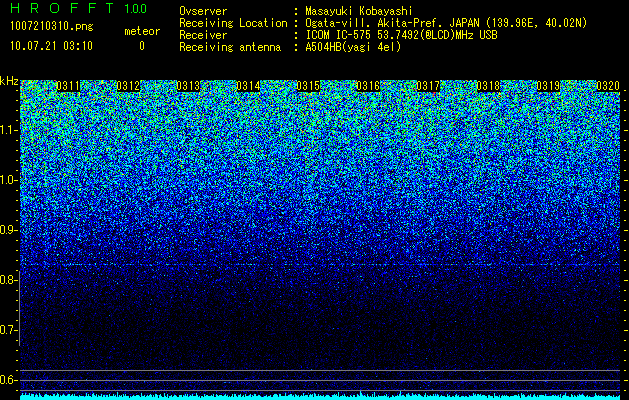This screenshot has width=629, height=400.
Task: Click the Receiving antenna field label
Action: [x=230, y=47]
